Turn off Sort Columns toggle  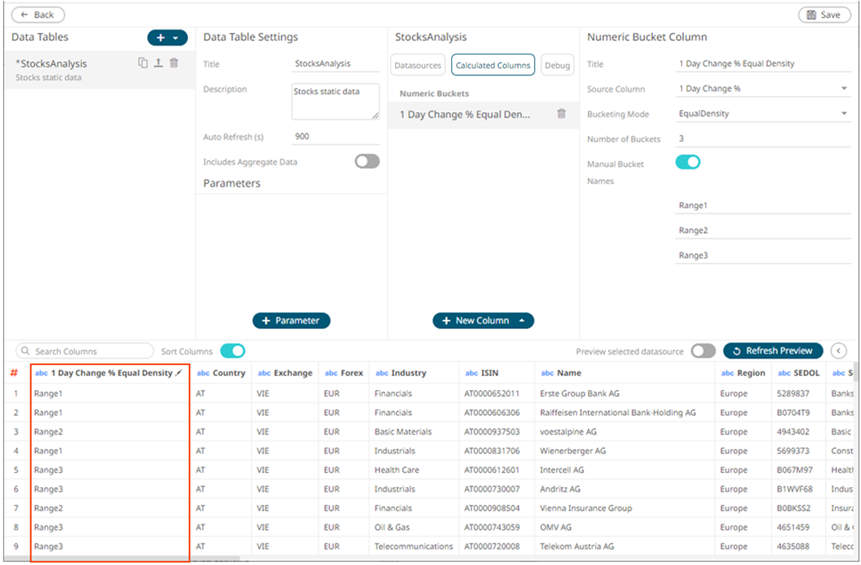(233, 351)
